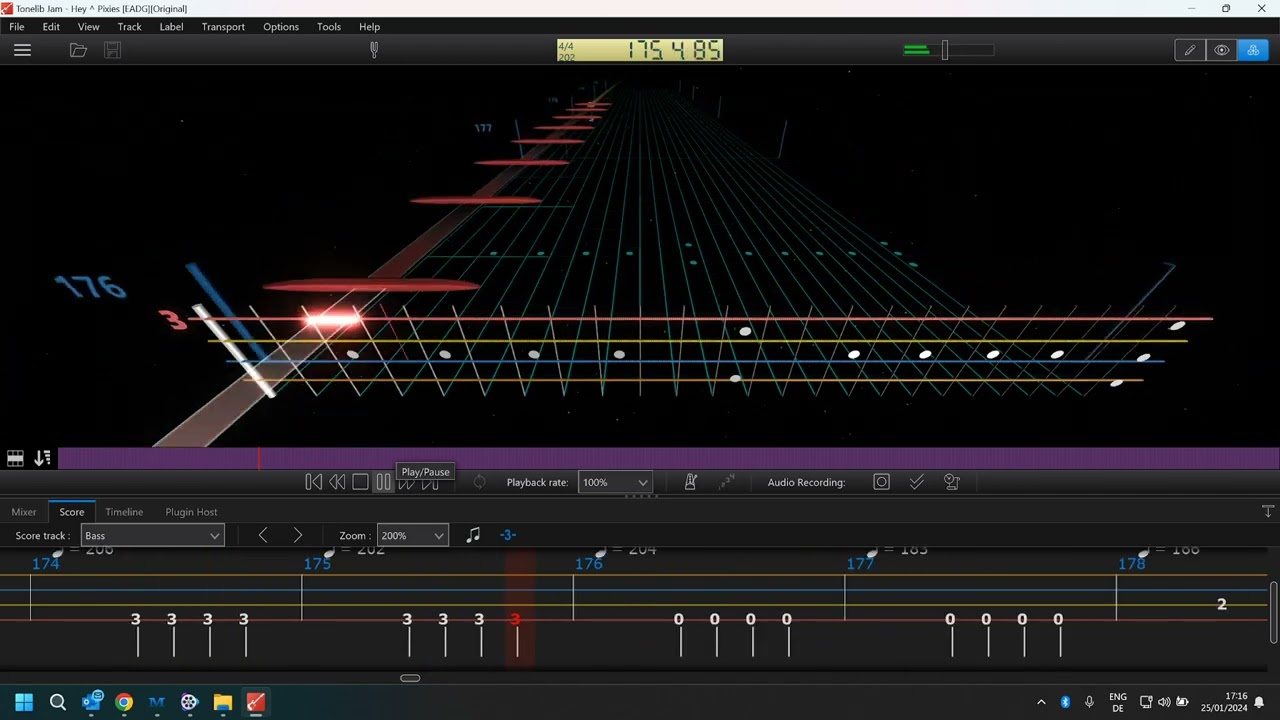Jump to the song start

click(313, 482)
